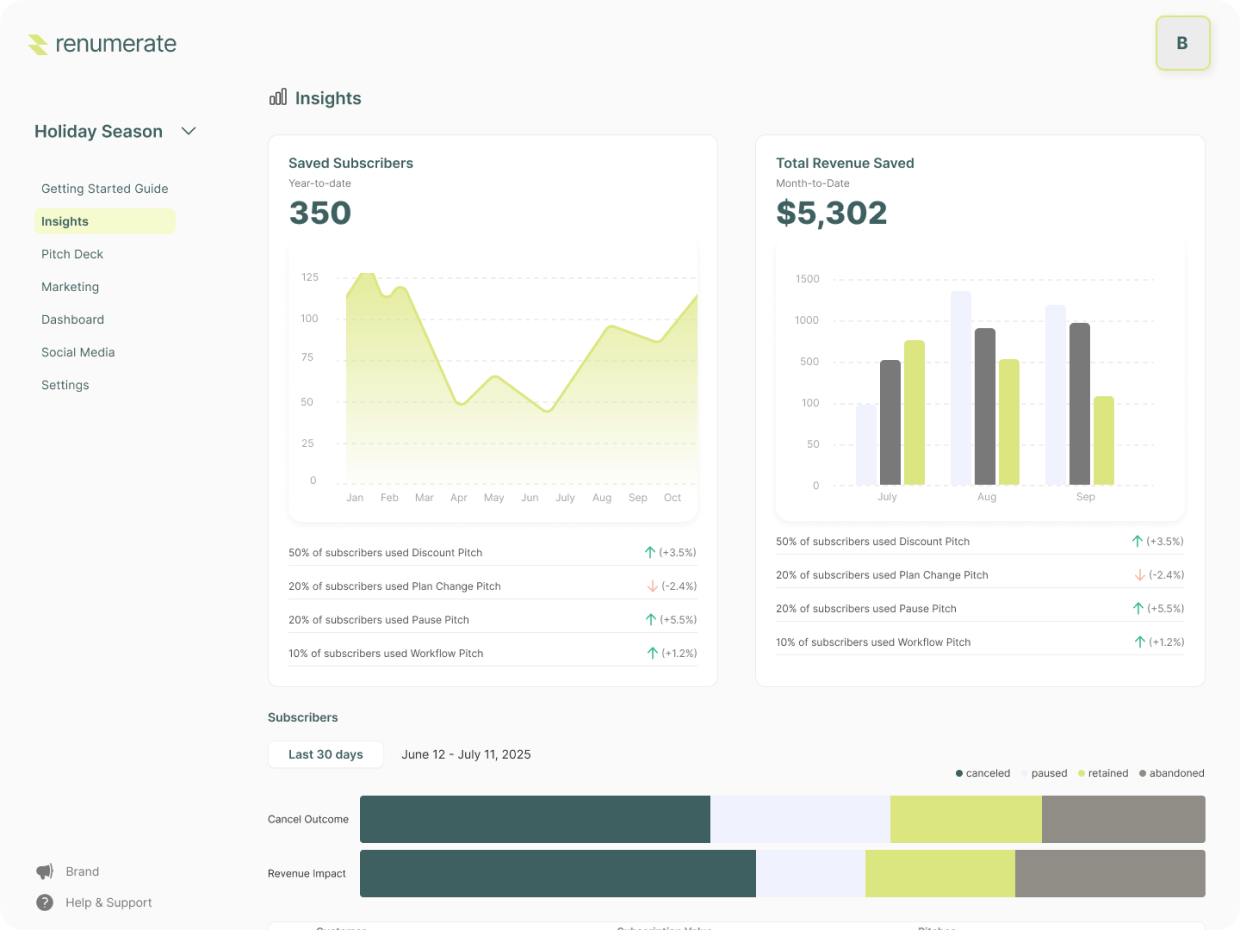The image size is (1240, 930).
Task: Click the Cancel Outcome row label
Action: [x=308, y=819]
